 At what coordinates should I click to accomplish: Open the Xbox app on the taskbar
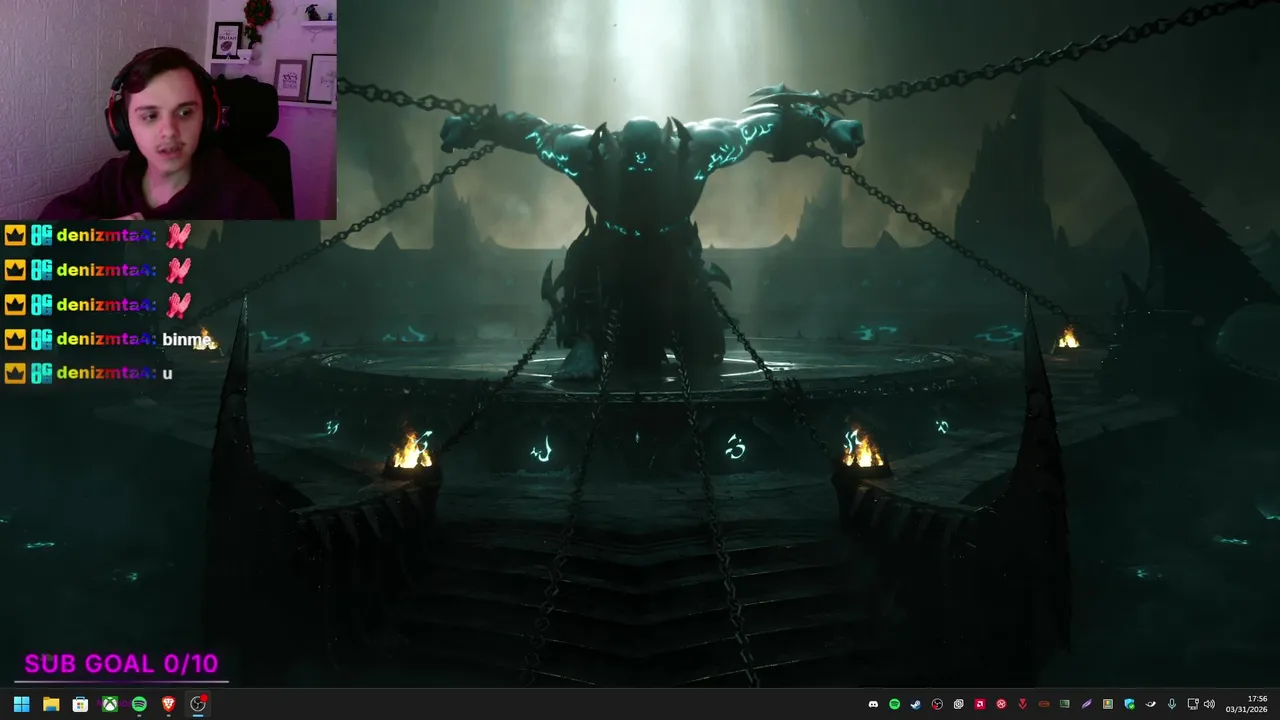(x=110, y=704)
